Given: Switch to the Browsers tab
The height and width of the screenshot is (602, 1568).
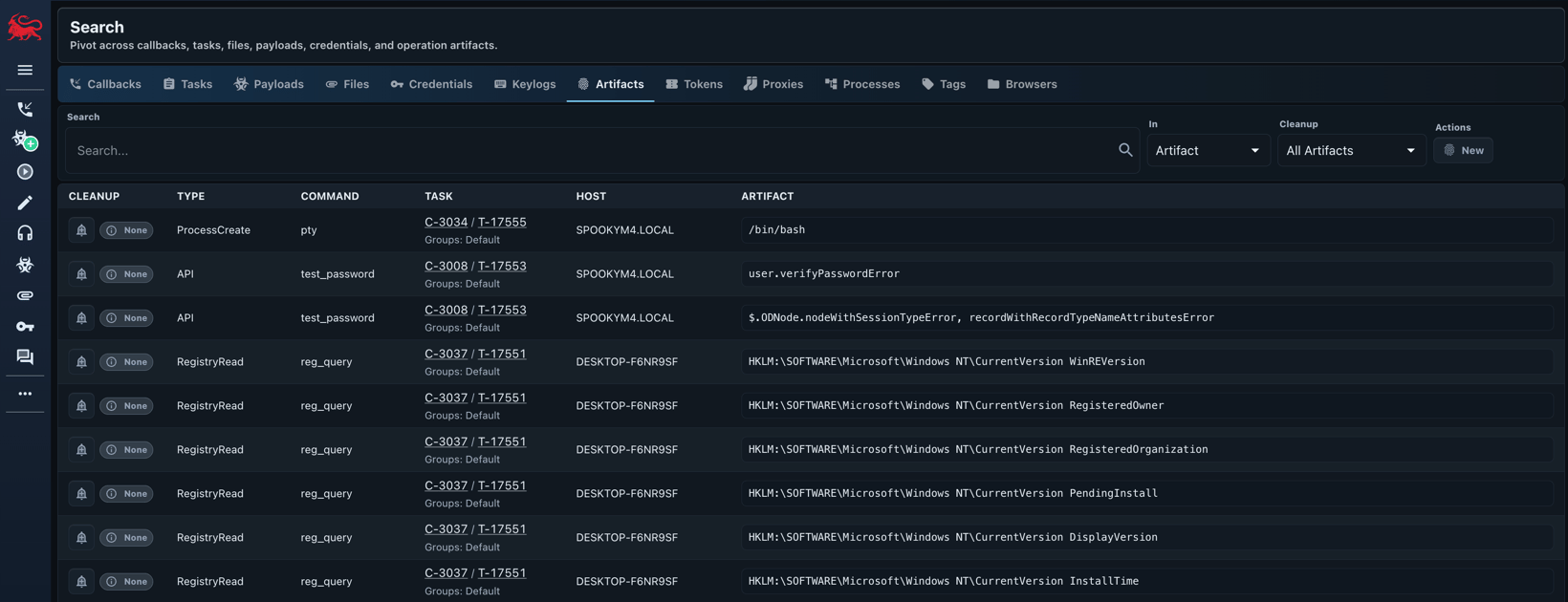Looking at the screenshot, I should (1022, 84).
